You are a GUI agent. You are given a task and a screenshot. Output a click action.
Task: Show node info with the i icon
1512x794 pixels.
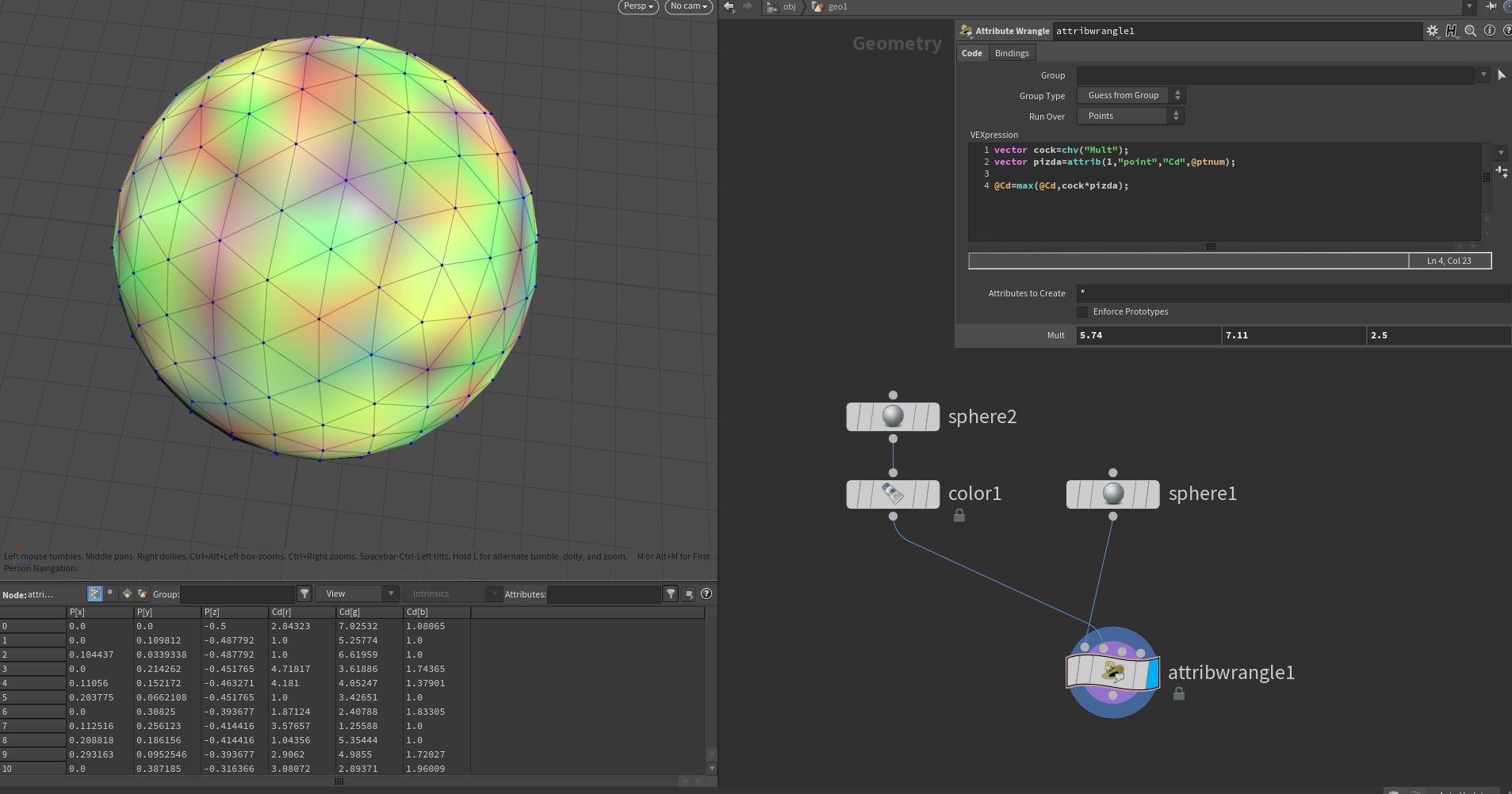1490,31
